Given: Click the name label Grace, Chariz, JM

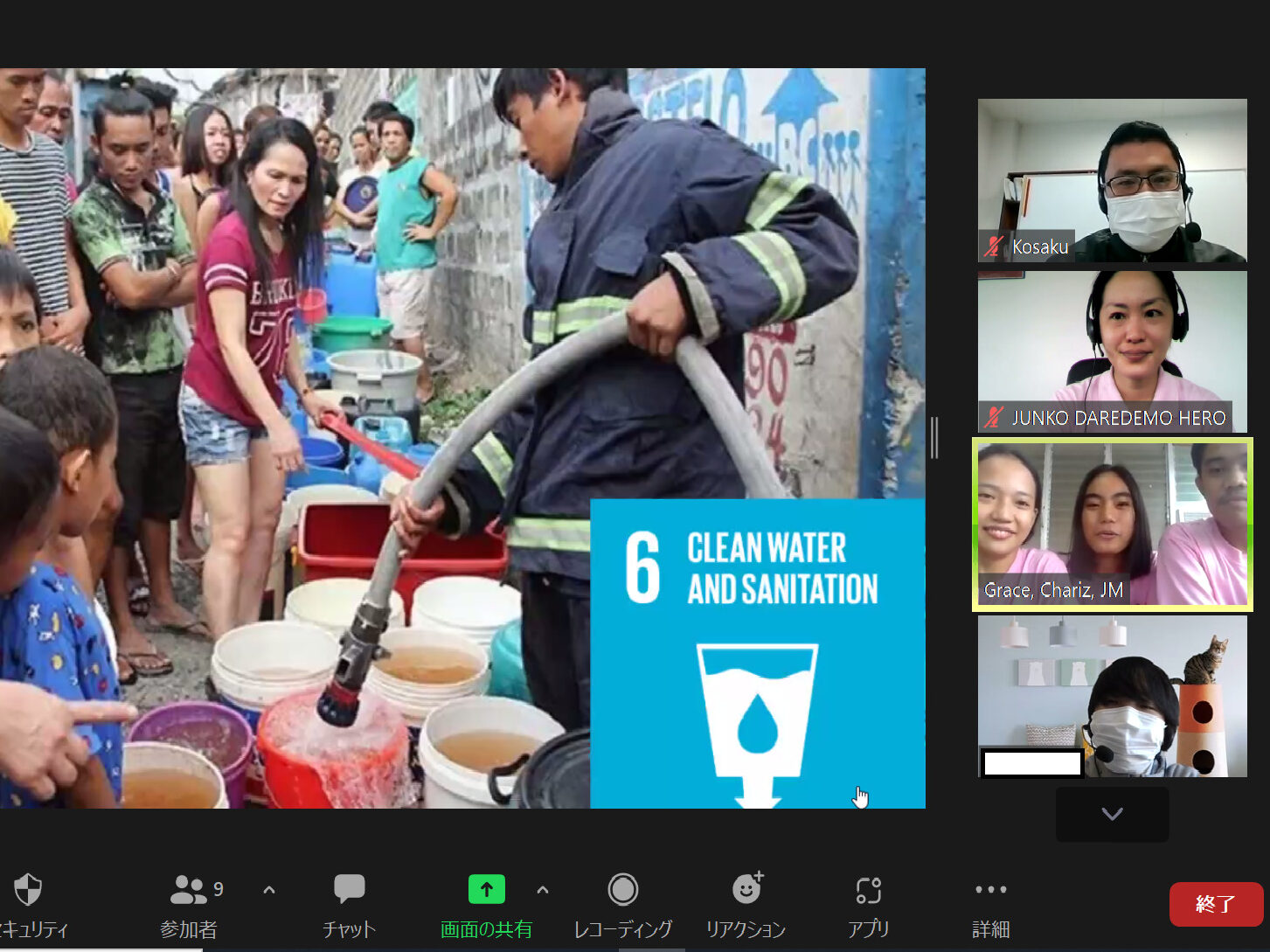Looking at the screenshot, I should point(1053,590).
